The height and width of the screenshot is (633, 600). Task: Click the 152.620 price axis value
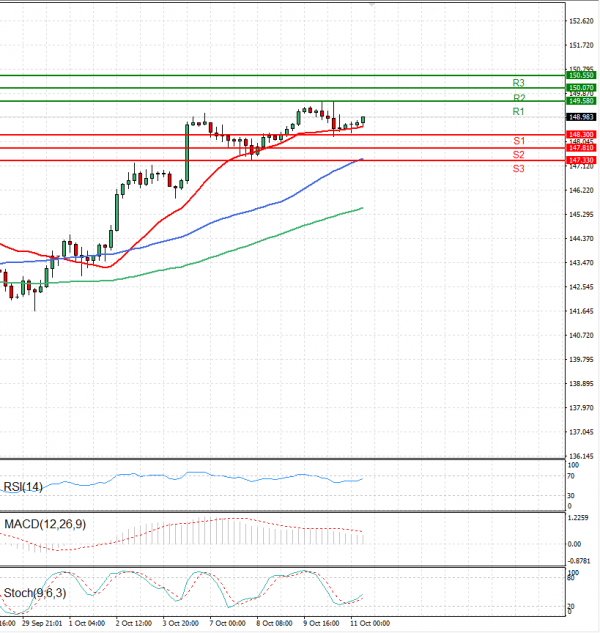pyautogui.click(x=581, y=21)
